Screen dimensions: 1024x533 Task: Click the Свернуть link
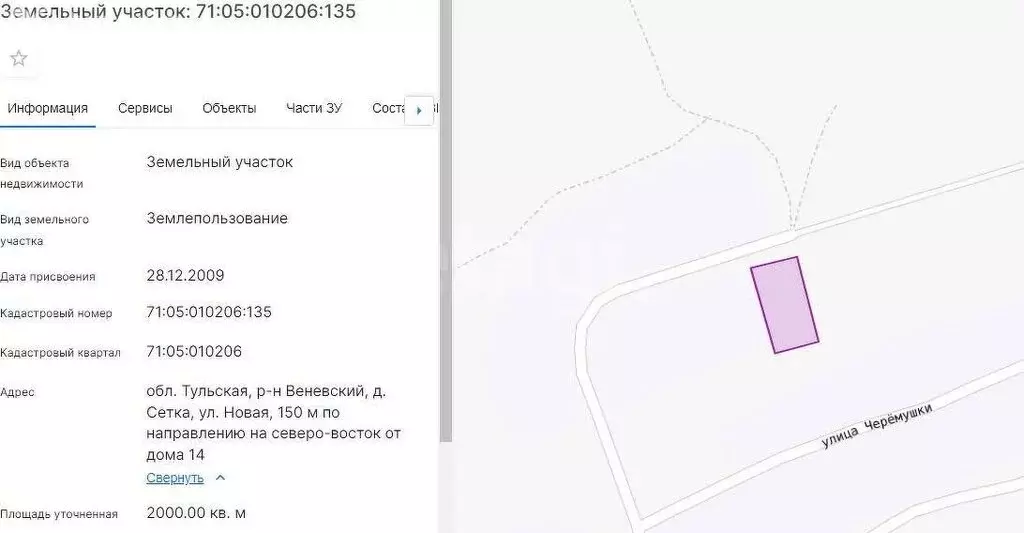pyautogui.click(x=175, y=478)
